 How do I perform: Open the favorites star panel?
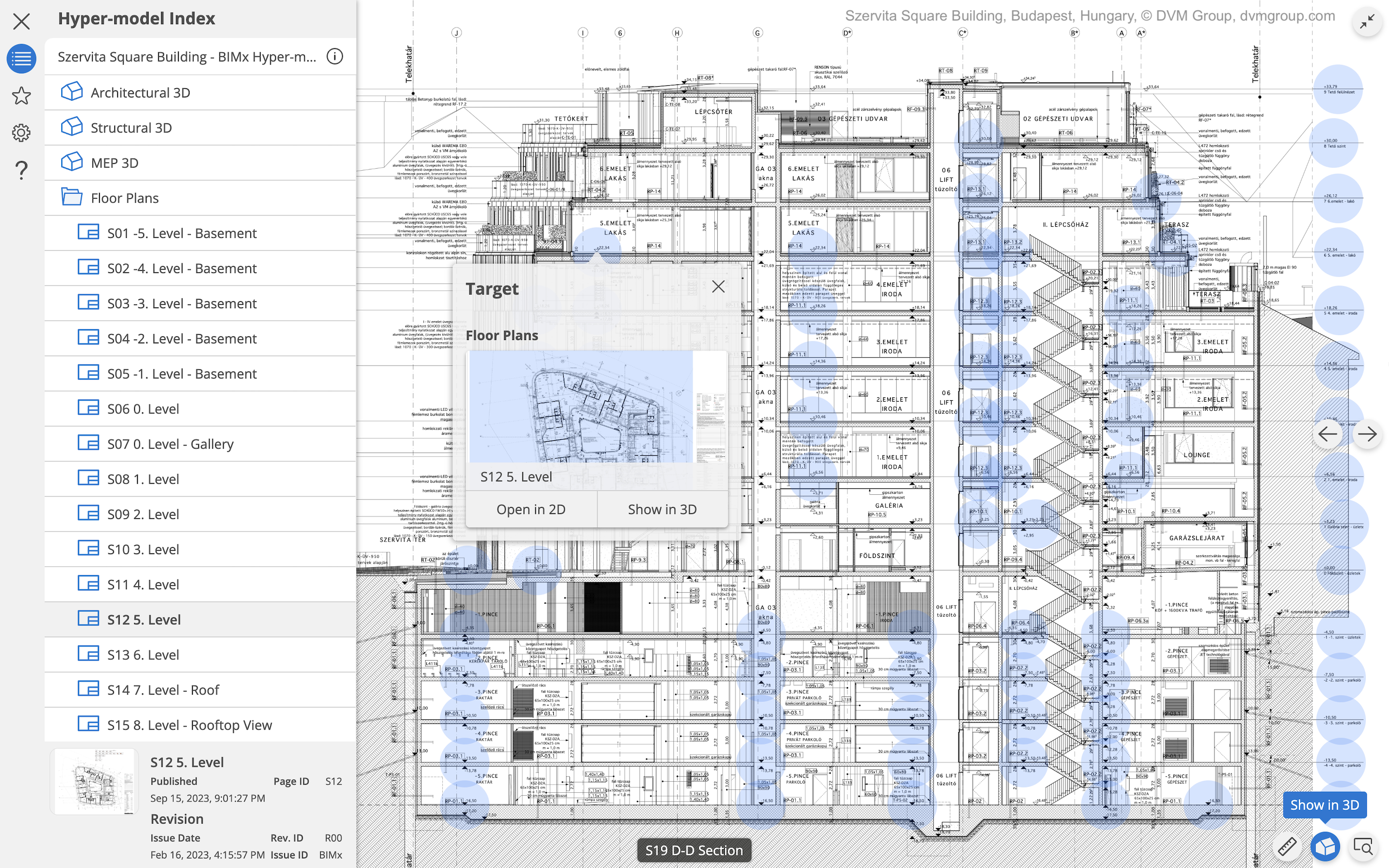tap(21, 95)
